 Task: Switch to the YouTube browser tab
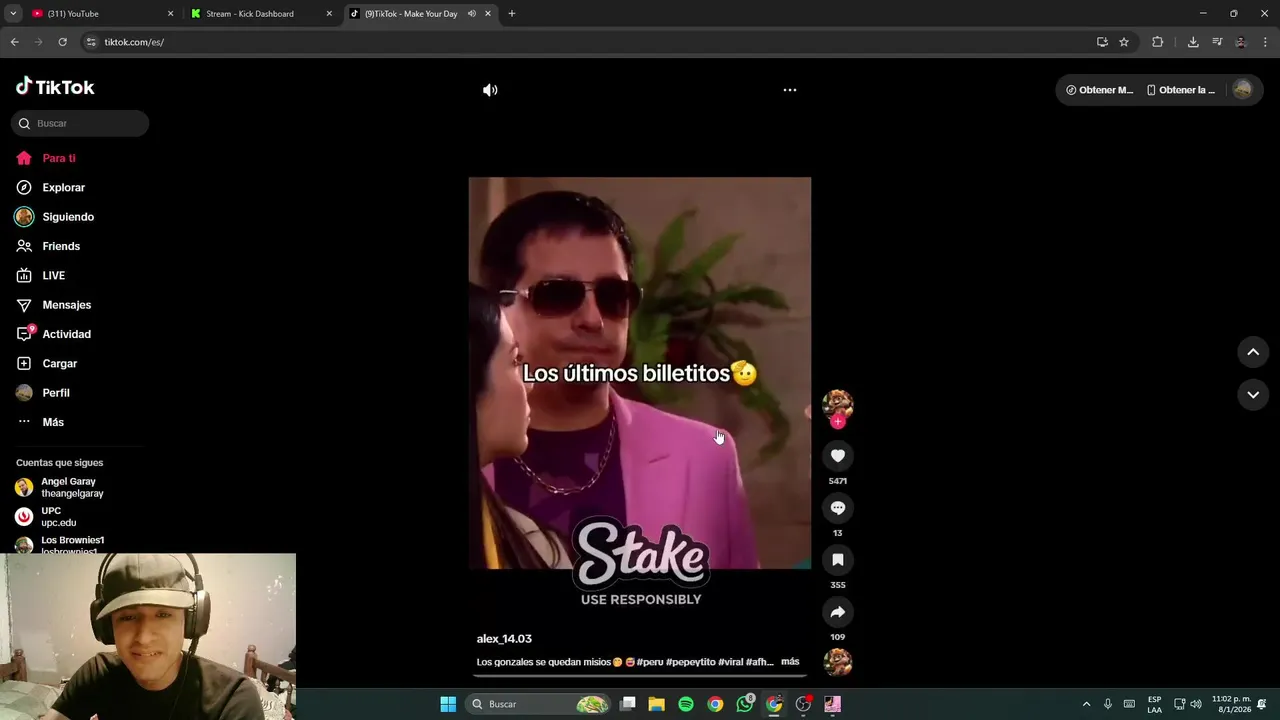pyautogui.click(x=100, y=14)
